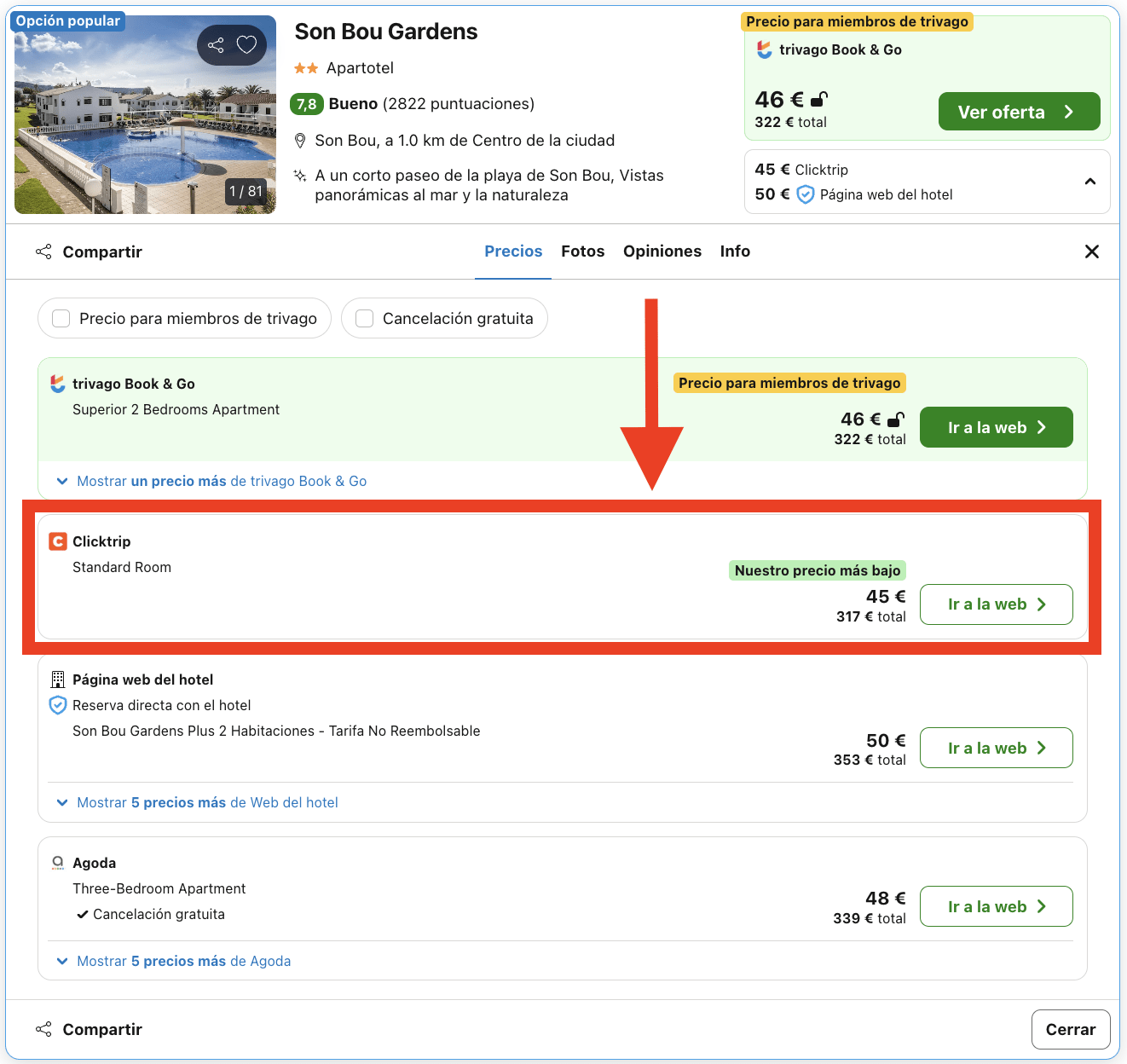Show 5 more prices from Agoda
1127x1064 pixels.
pos(174,961)
